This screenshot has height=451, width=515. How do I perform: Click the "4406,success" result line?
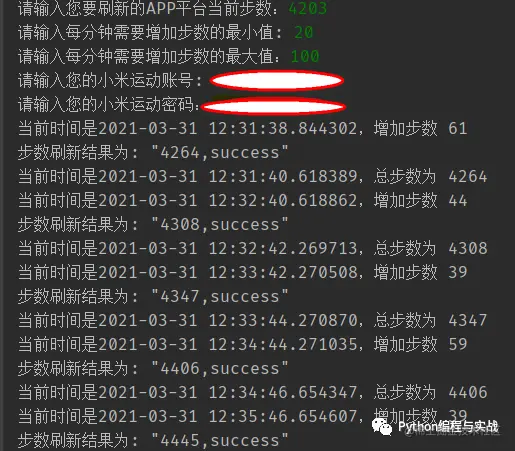pos(153,369)
